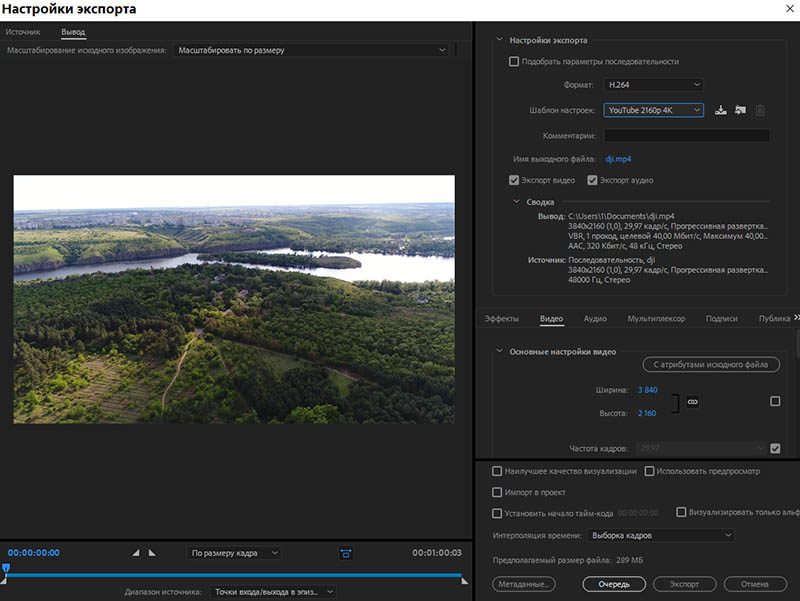Toggle Визуализировать только альфа checkbox
The image size is (800, 601).
tap(681, 512)
